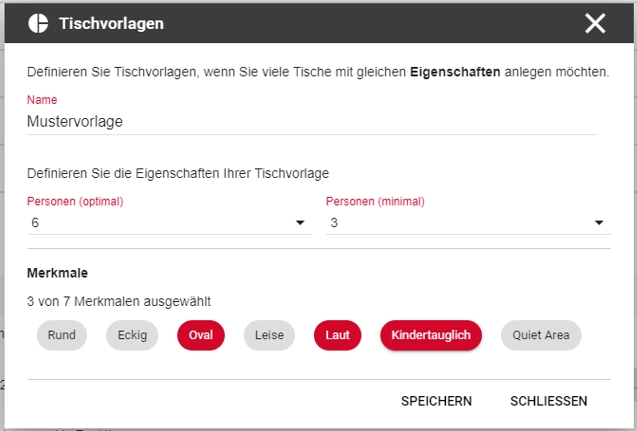Click the Merkmale section heading
This screenshot has width=637, height=431.
coord(57,273)
